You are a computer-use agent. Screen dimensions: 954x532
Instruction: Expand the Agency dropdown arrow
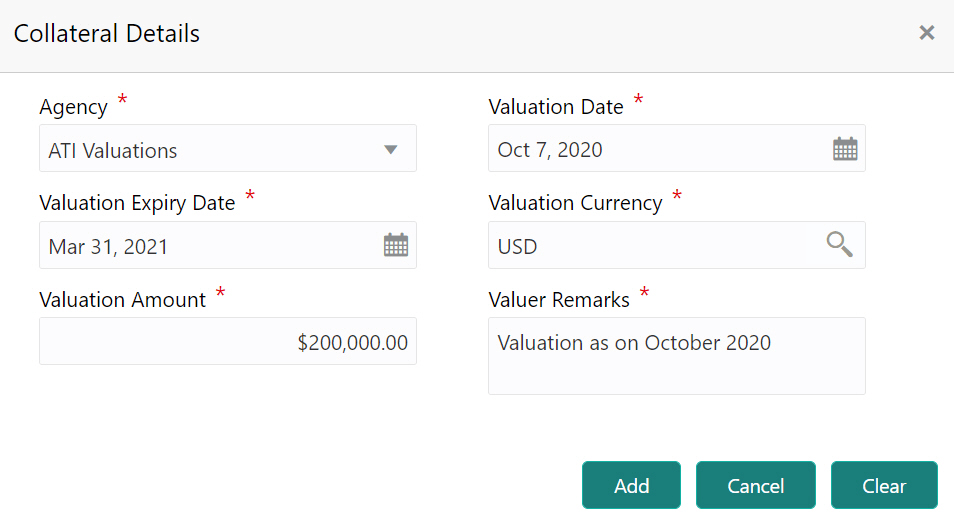coord(391,149)
